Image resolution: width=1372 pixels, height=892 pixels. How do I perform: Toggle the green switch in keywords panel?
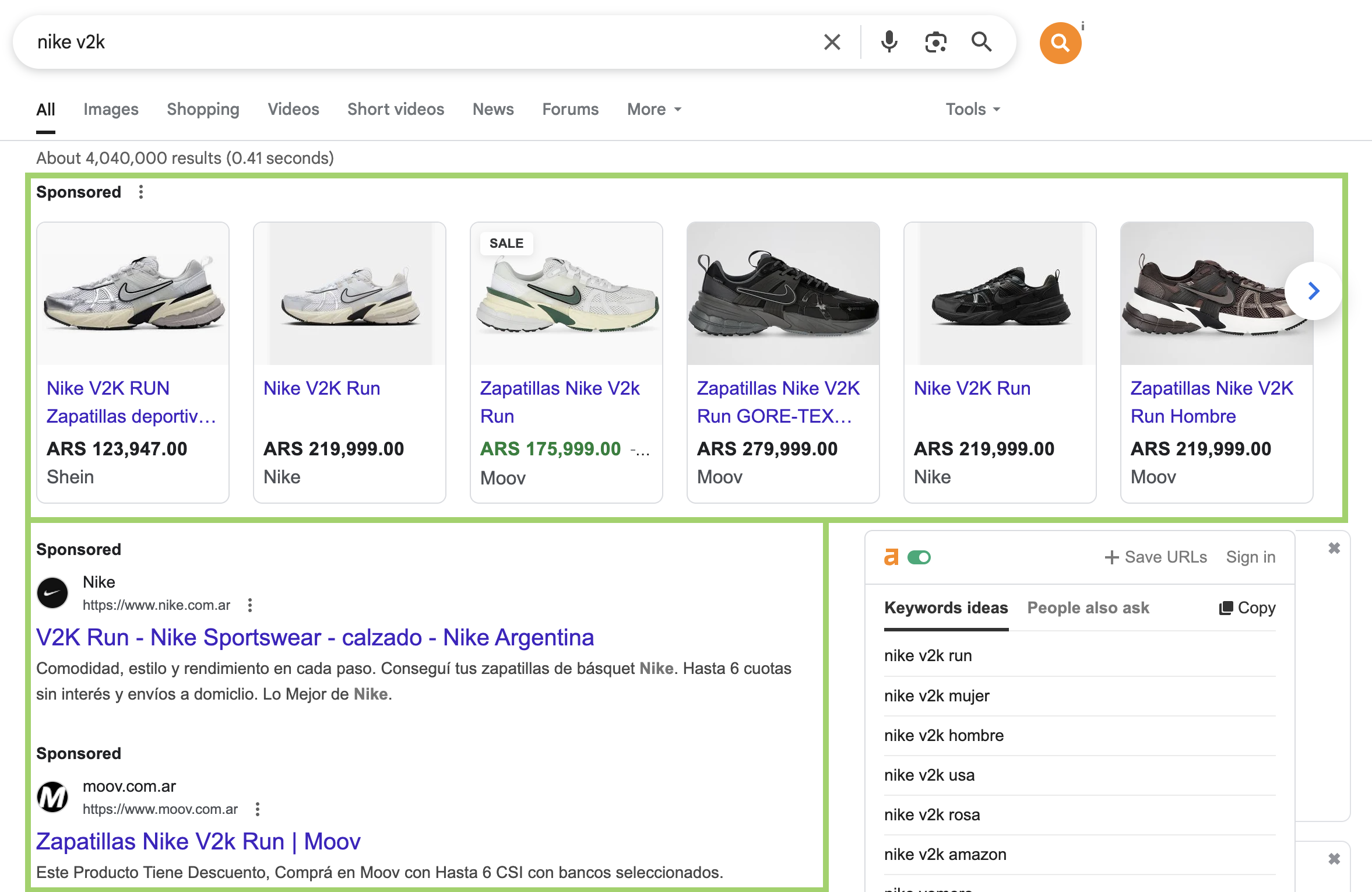pyautogui.click(x=919, y=558)
